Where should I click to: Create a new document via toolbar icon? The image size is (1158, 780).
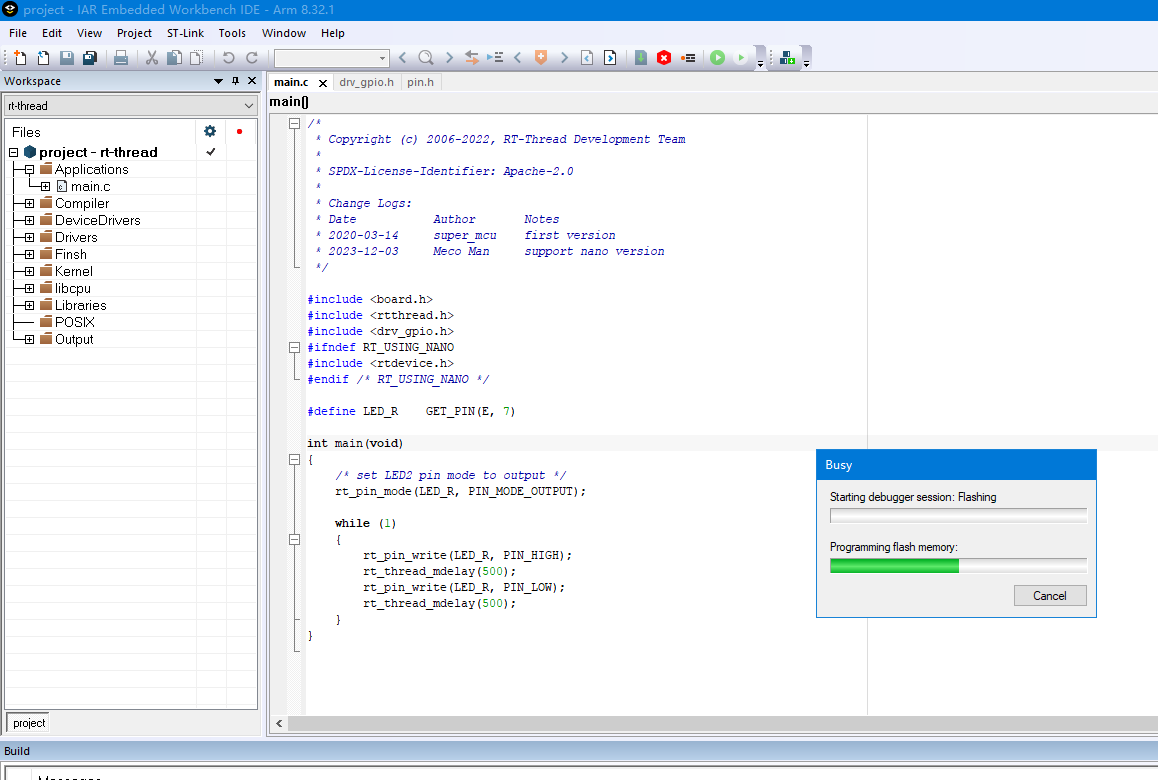(21, 58)
